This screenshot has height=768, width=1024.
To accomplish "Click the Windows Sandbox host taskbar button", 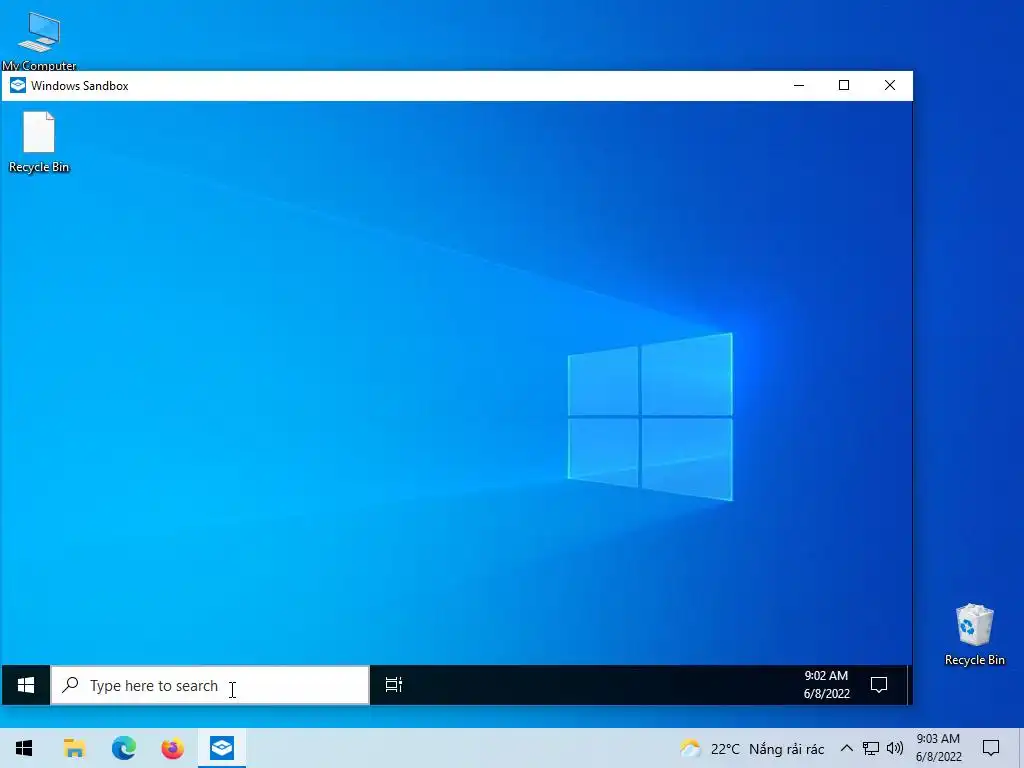I will (x=222, y=748).
